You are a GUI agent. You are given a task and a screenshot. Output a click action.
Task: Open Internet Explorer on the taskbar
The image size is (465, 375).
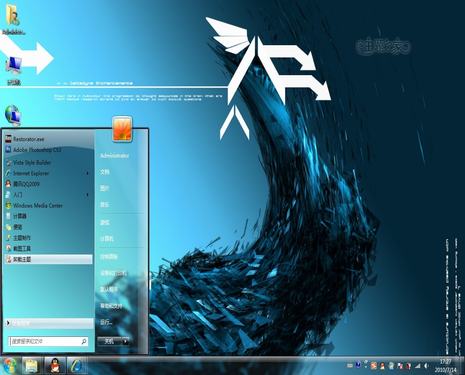point(77,366)
